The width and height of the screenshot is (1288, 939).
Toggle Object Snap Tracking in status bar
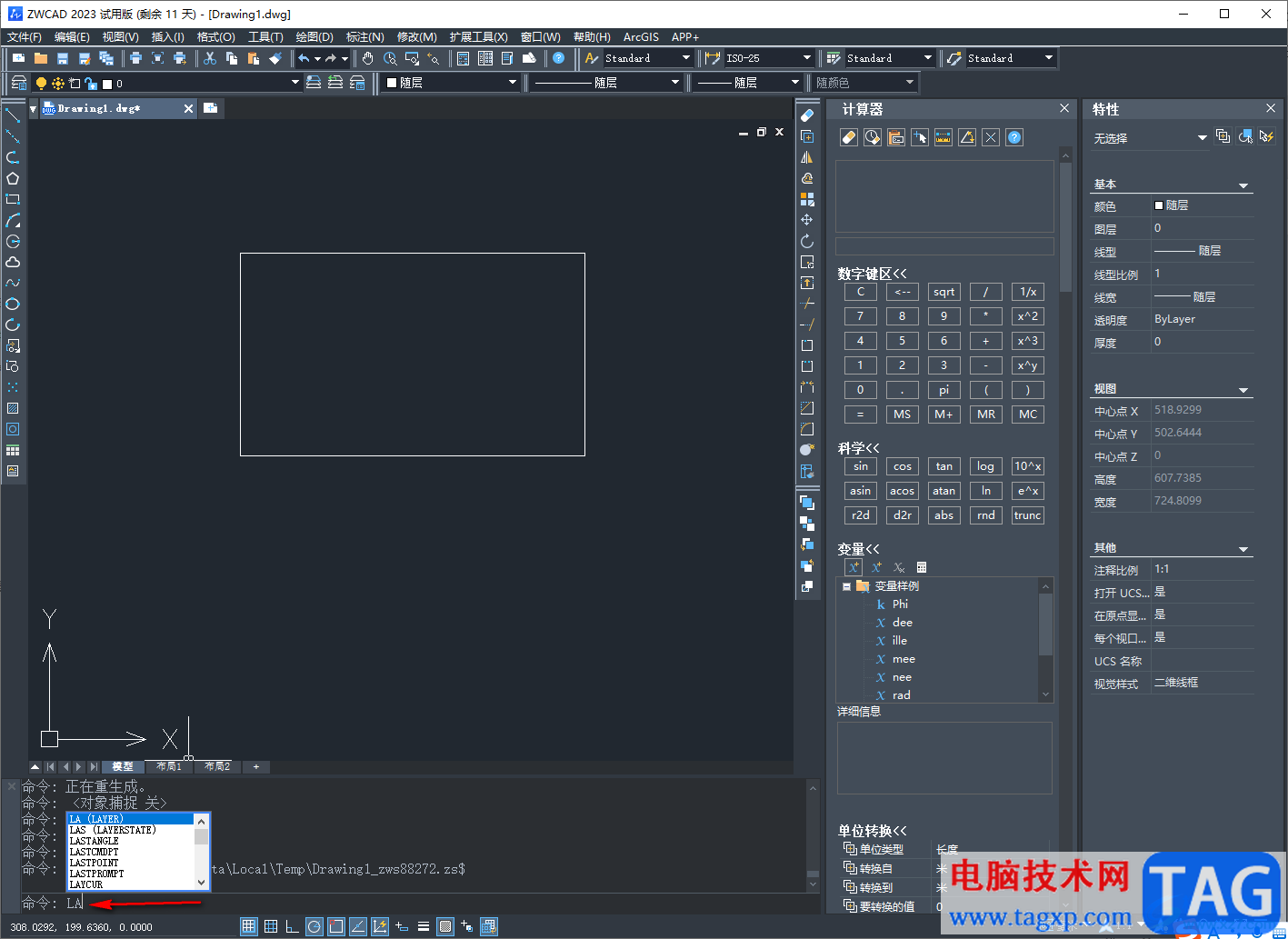[357, 926]
